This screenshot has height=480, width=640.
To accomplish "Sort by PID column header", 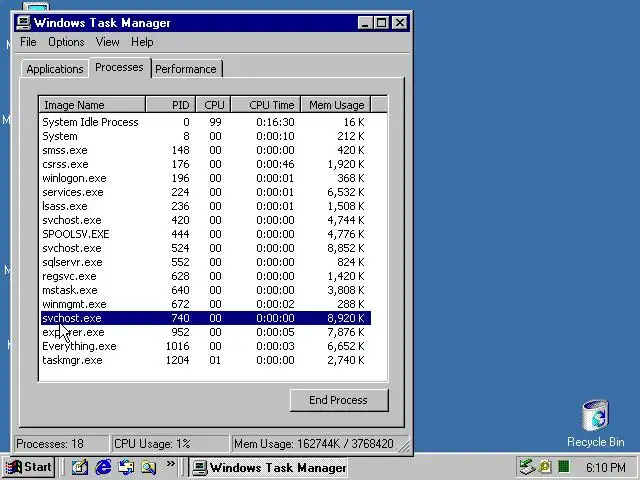I will tap(171, 105).
